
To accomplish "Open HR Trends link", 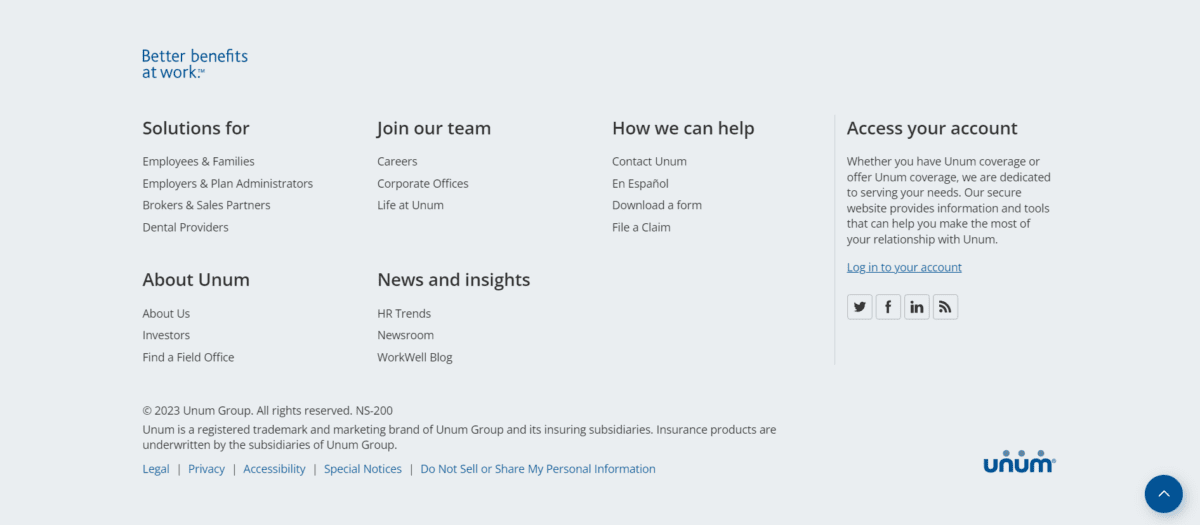I will tap(404, 313).
